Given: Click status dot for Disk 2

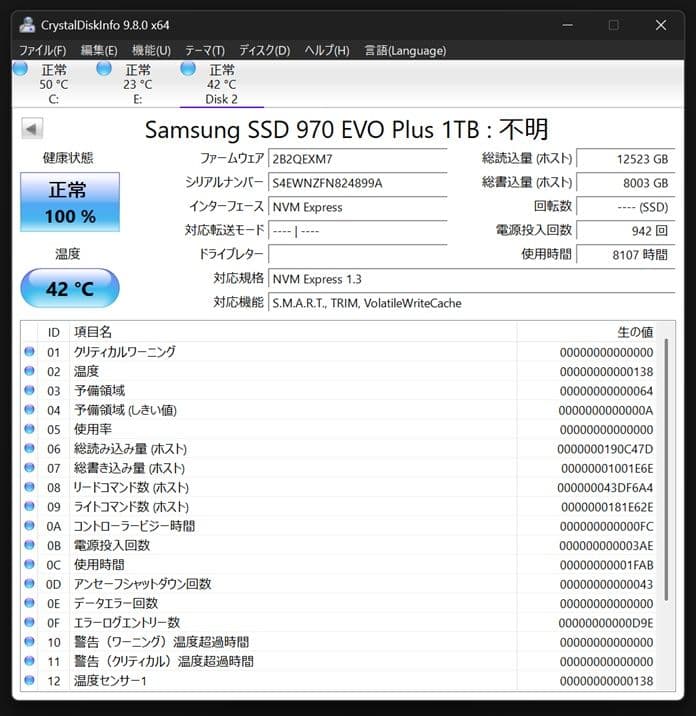Looking at the screenshot, I should point(188,69).
